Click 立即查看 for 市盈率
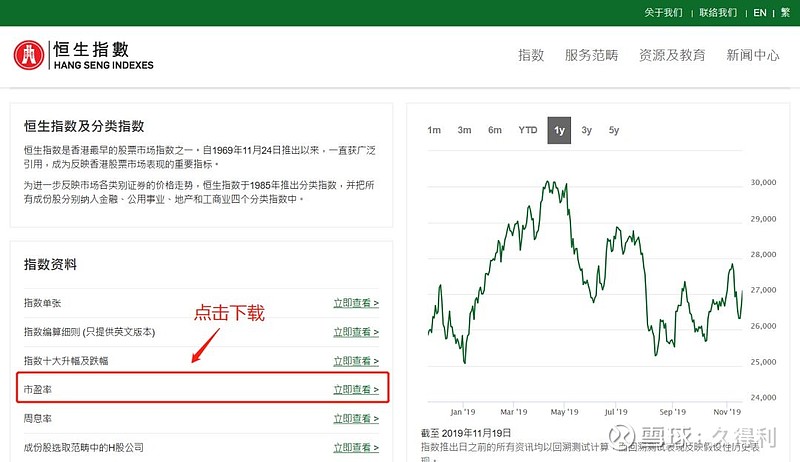Image resolution: width=800 pixels, height=462 pixels. point(356,390)
